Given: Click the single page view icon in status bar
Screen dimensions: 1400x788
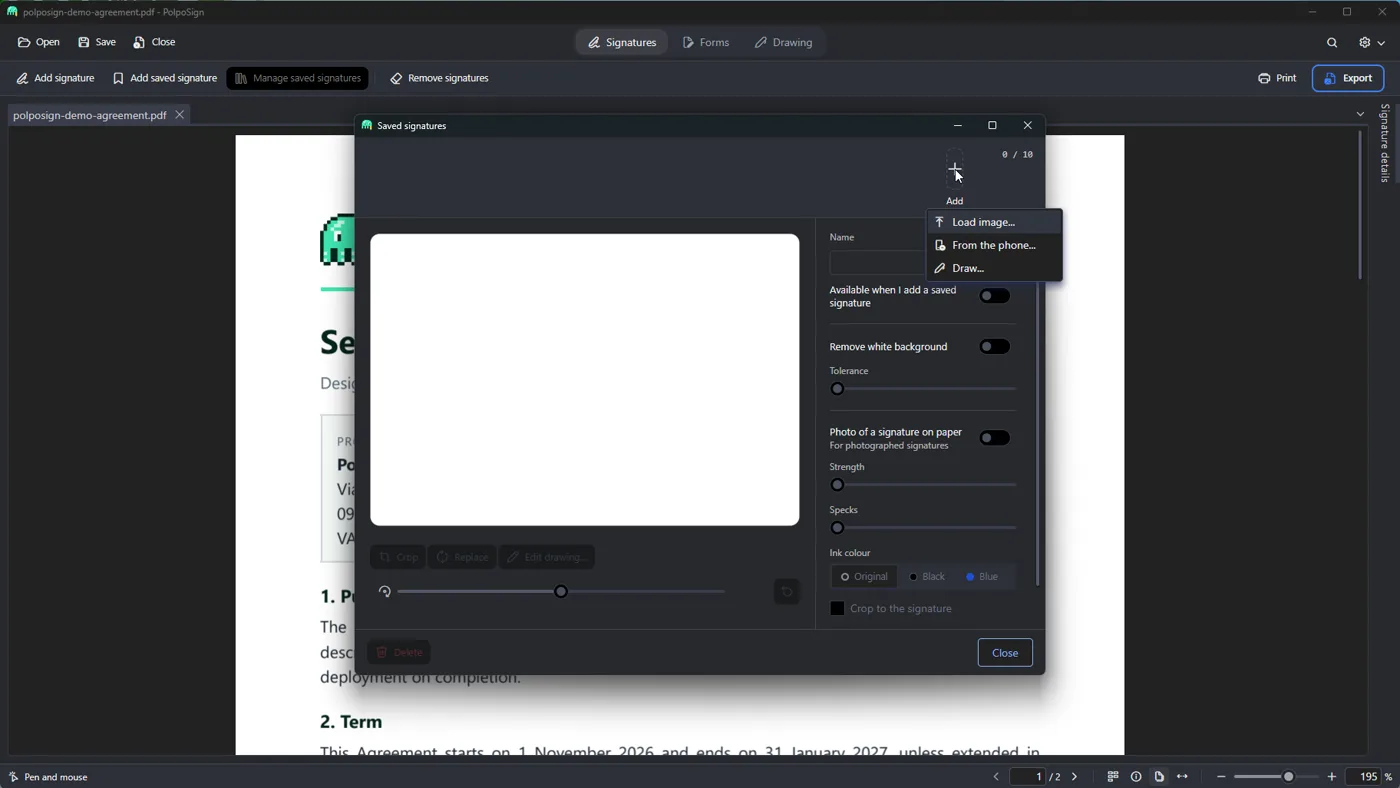Looking at the screenshot, I should (1159, 777).
